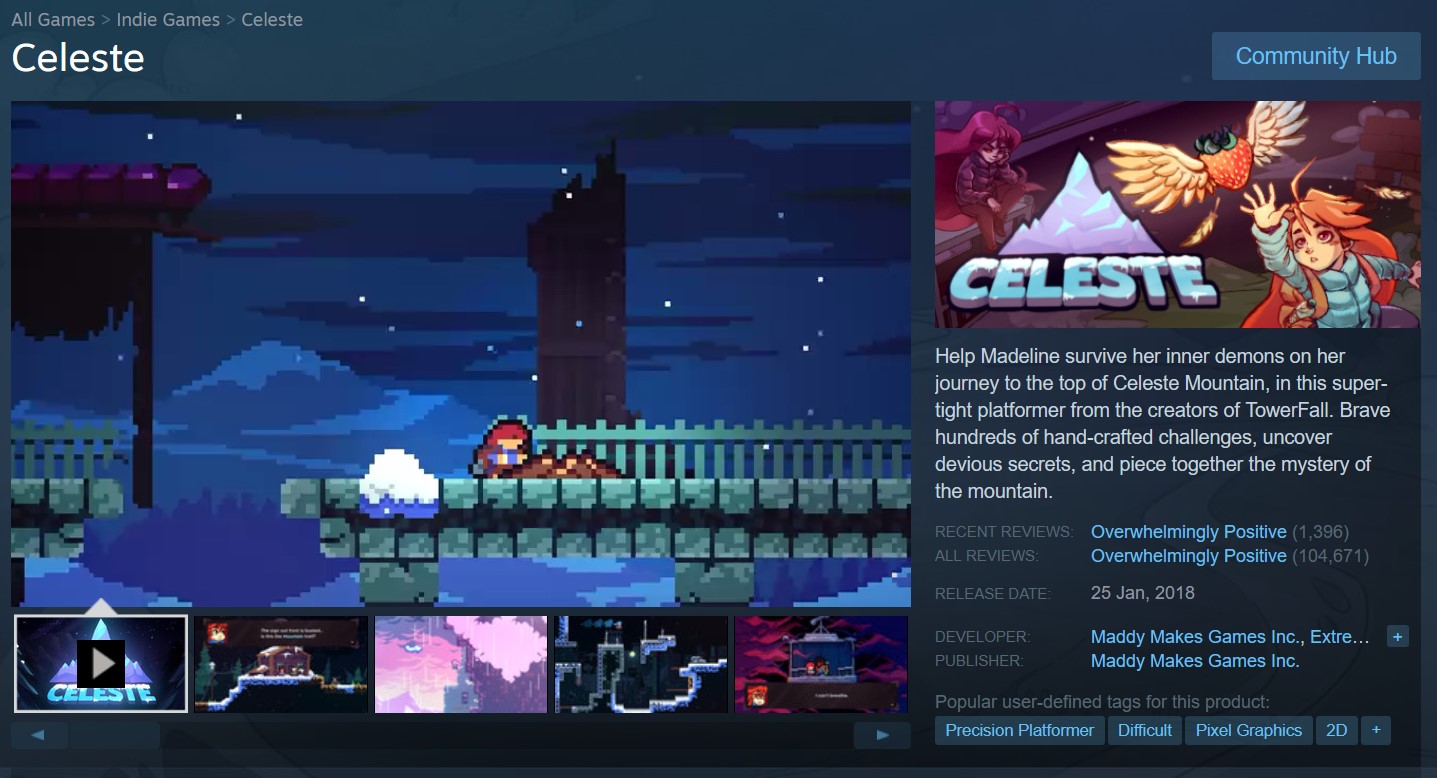Expand the developer list plus button
This screenshot has height=778, width=1437.
[1398, 636]
